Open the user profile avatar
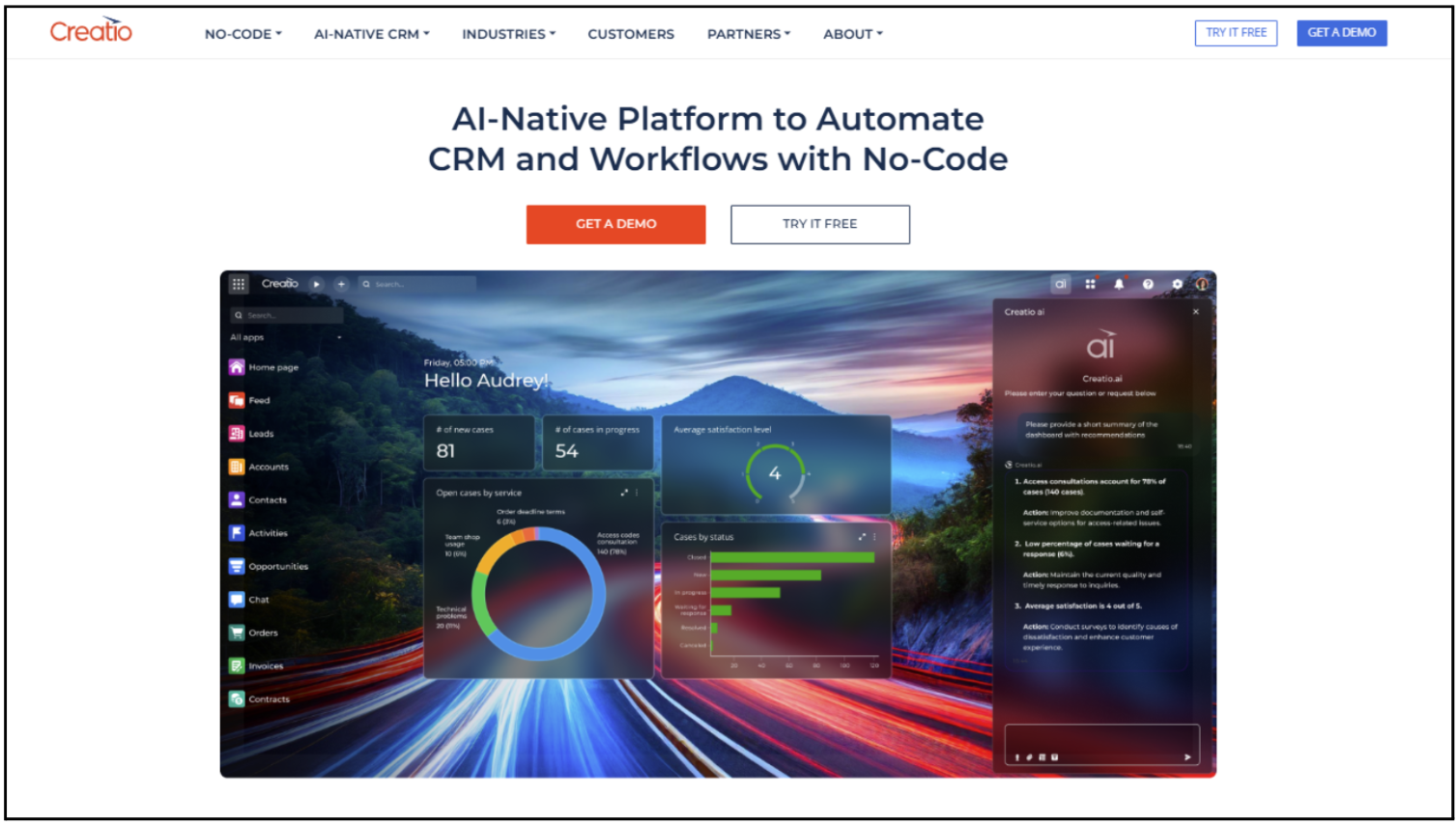The height and width of the screenshot is (822, 1456). tap(1202, 284)
